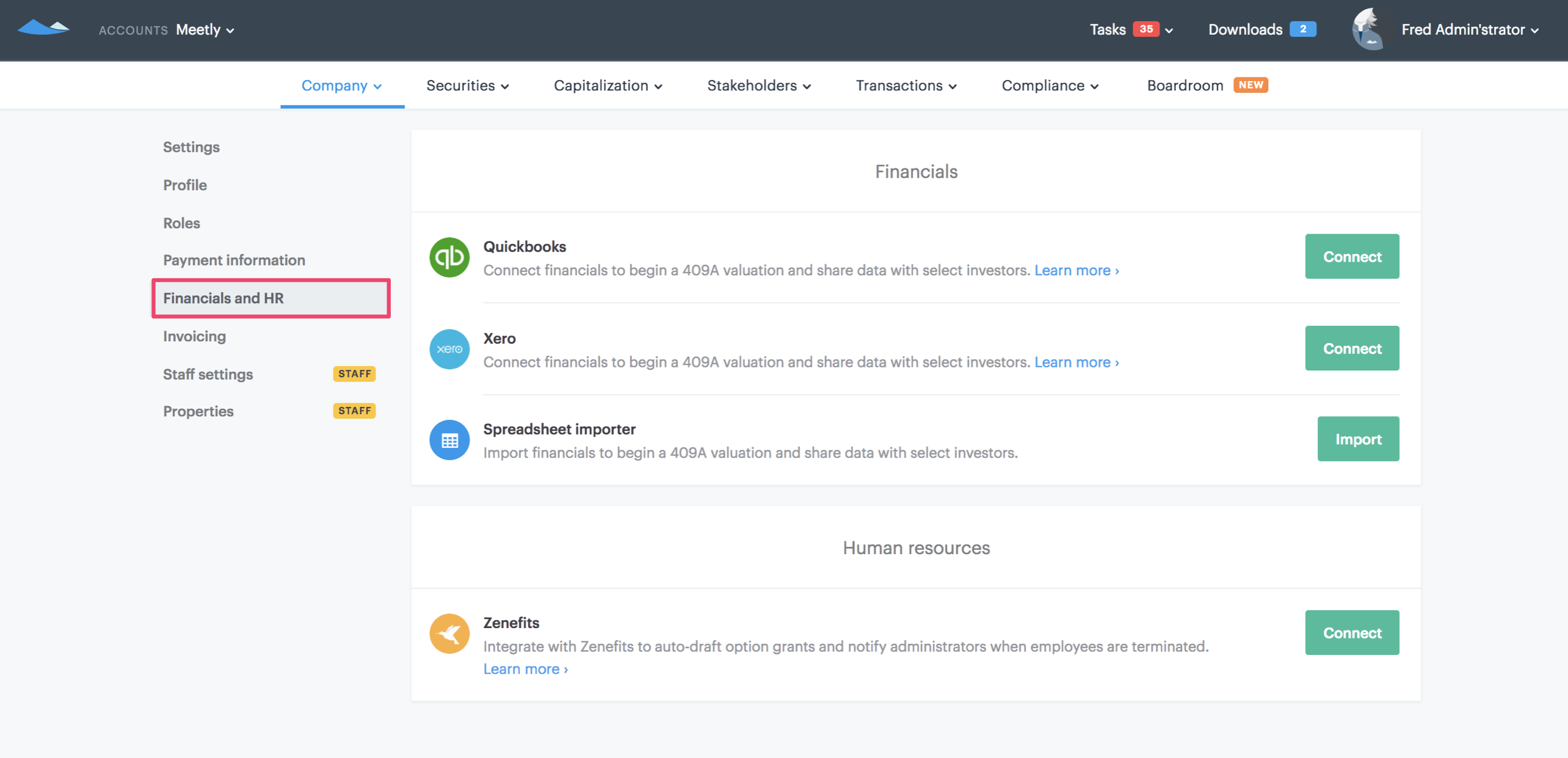Viewport: 1568px width, 758px height.
Task: Click the NEW badge beside Boardroom
Action: [x=1250, y=85]
